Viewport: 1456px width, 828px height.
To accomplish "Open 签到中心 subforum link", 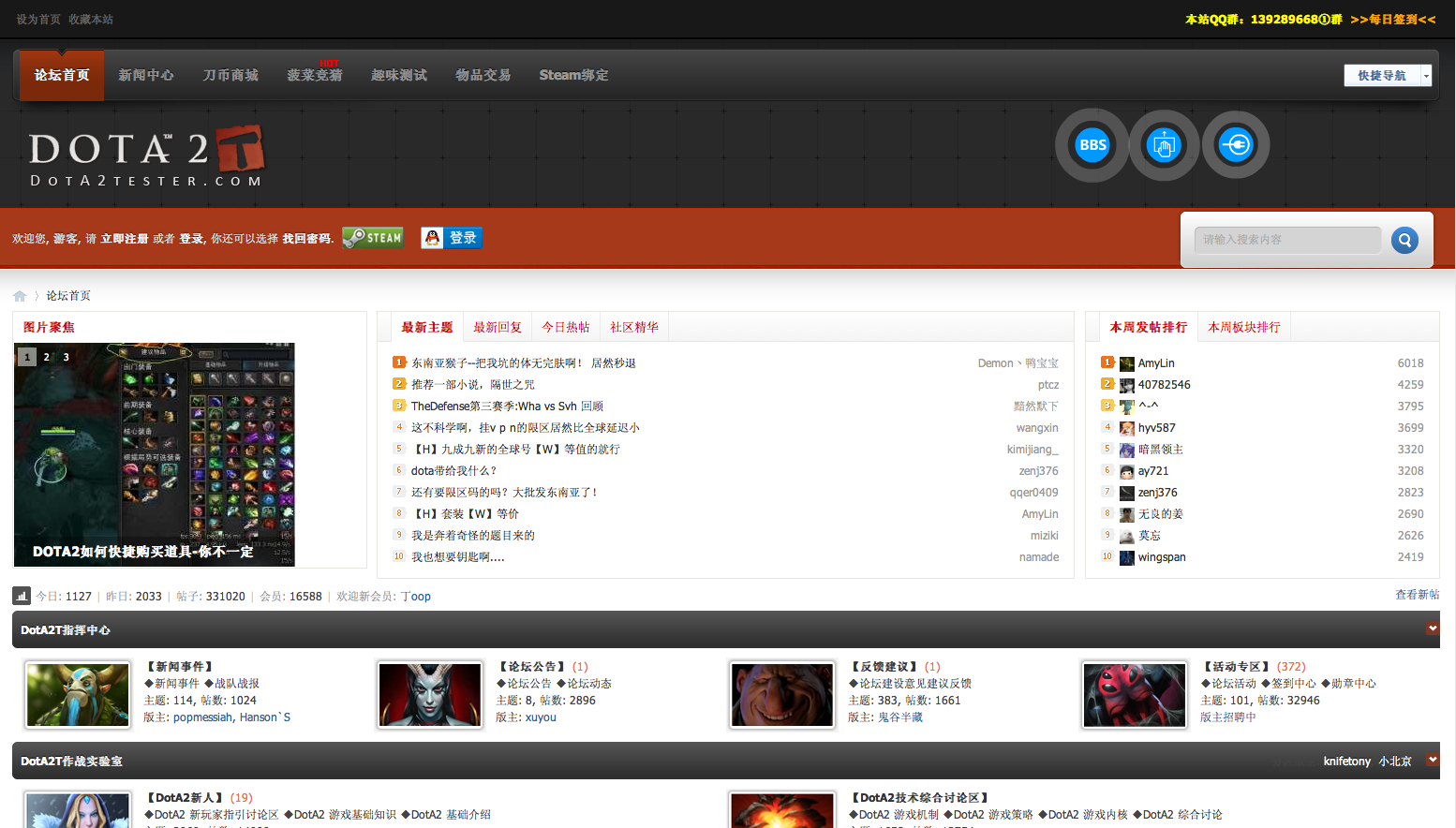I will click(1288, 684).
